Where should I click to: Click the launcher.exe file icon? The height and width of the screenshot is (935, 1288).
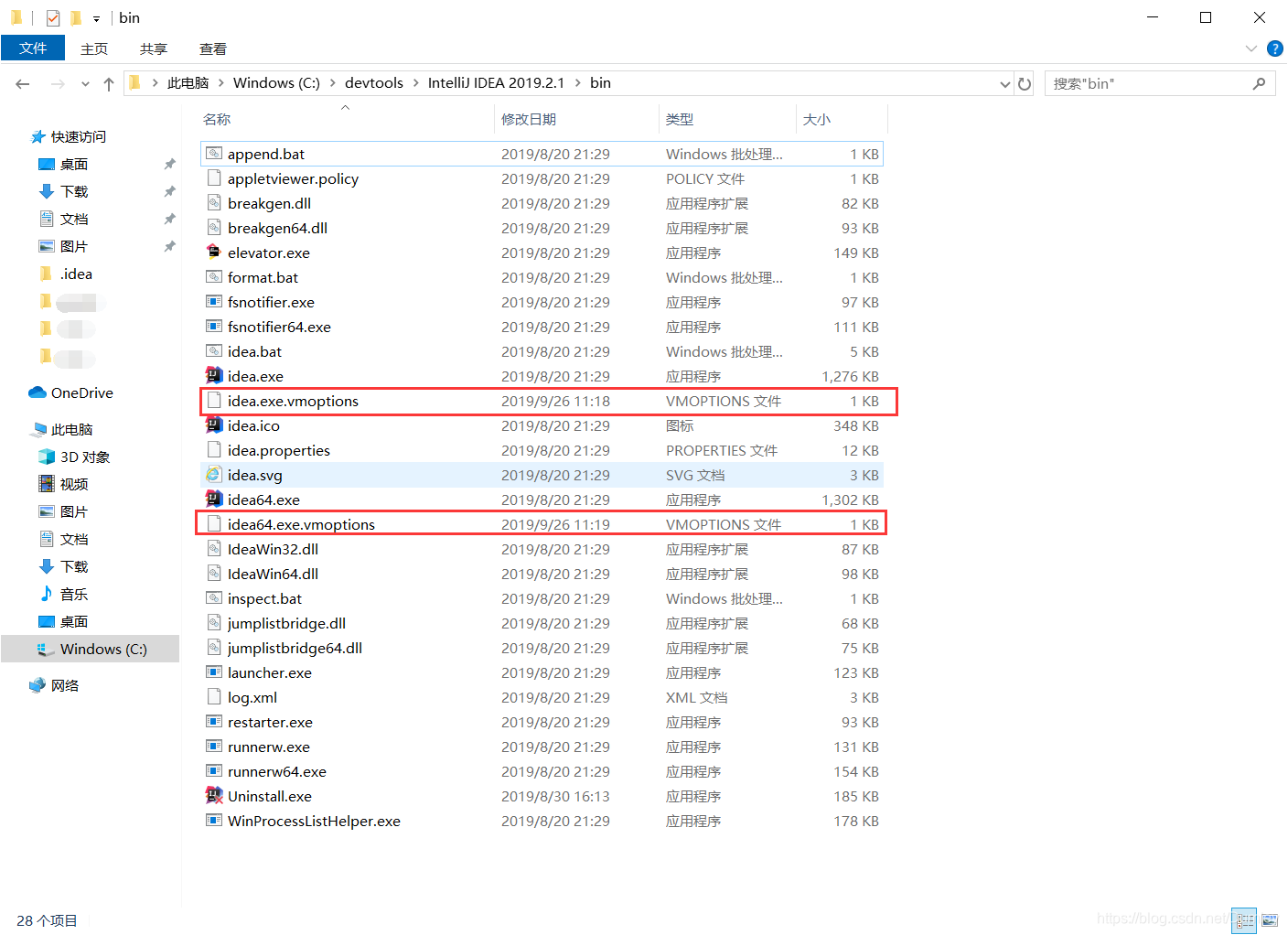click(214, 672)
